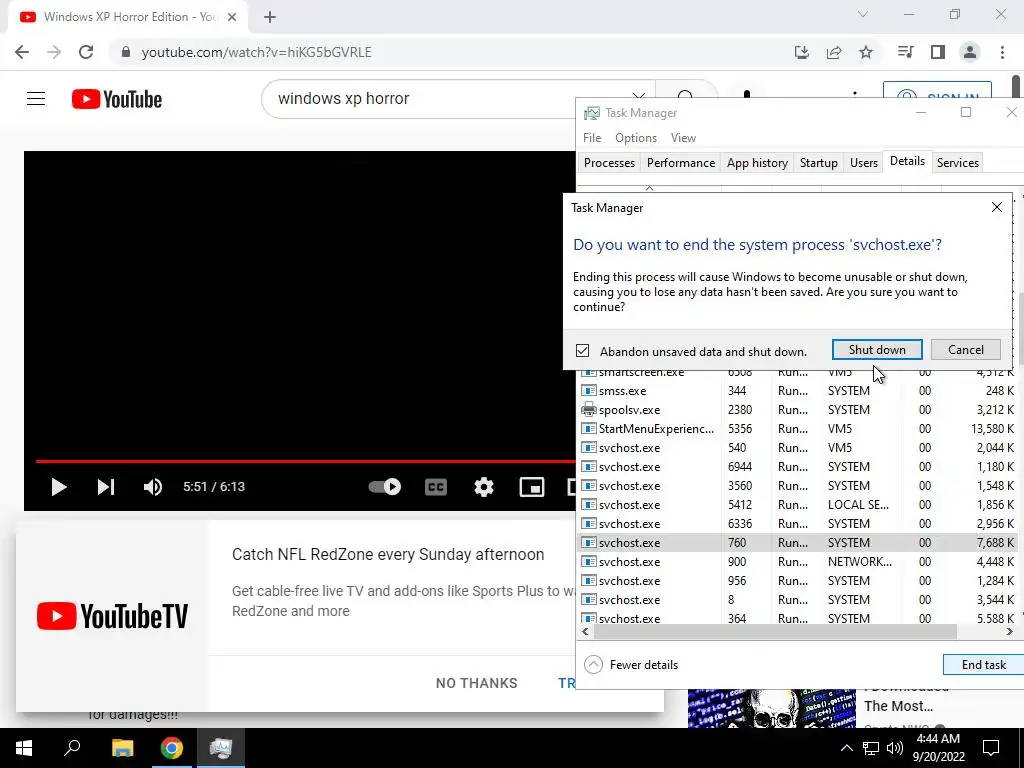Image resolution: width=1024 pixels, height=768 pixels.
Task: Toggle 'Abandon unsaved data and shut down' checkbox
Action: point(583,351)
